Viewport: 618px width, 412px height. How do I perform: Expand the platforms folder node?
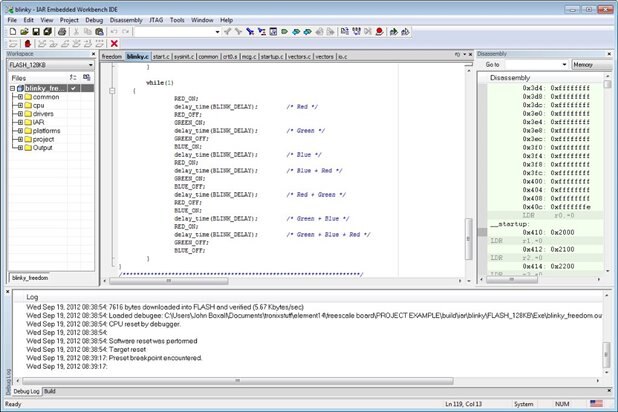20,130
